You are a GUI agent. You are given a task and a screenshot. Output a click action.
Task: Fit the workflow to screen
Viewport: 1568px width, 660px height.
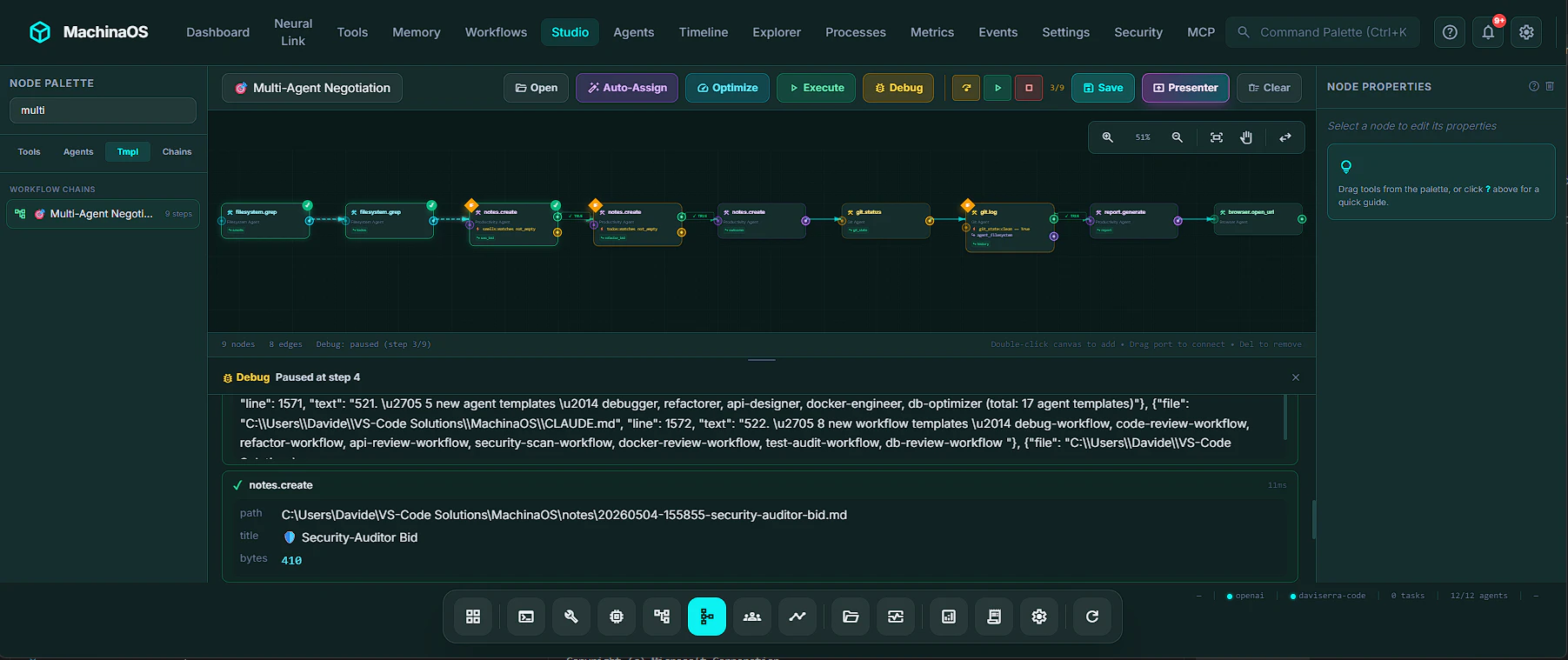pos(1217,137)
